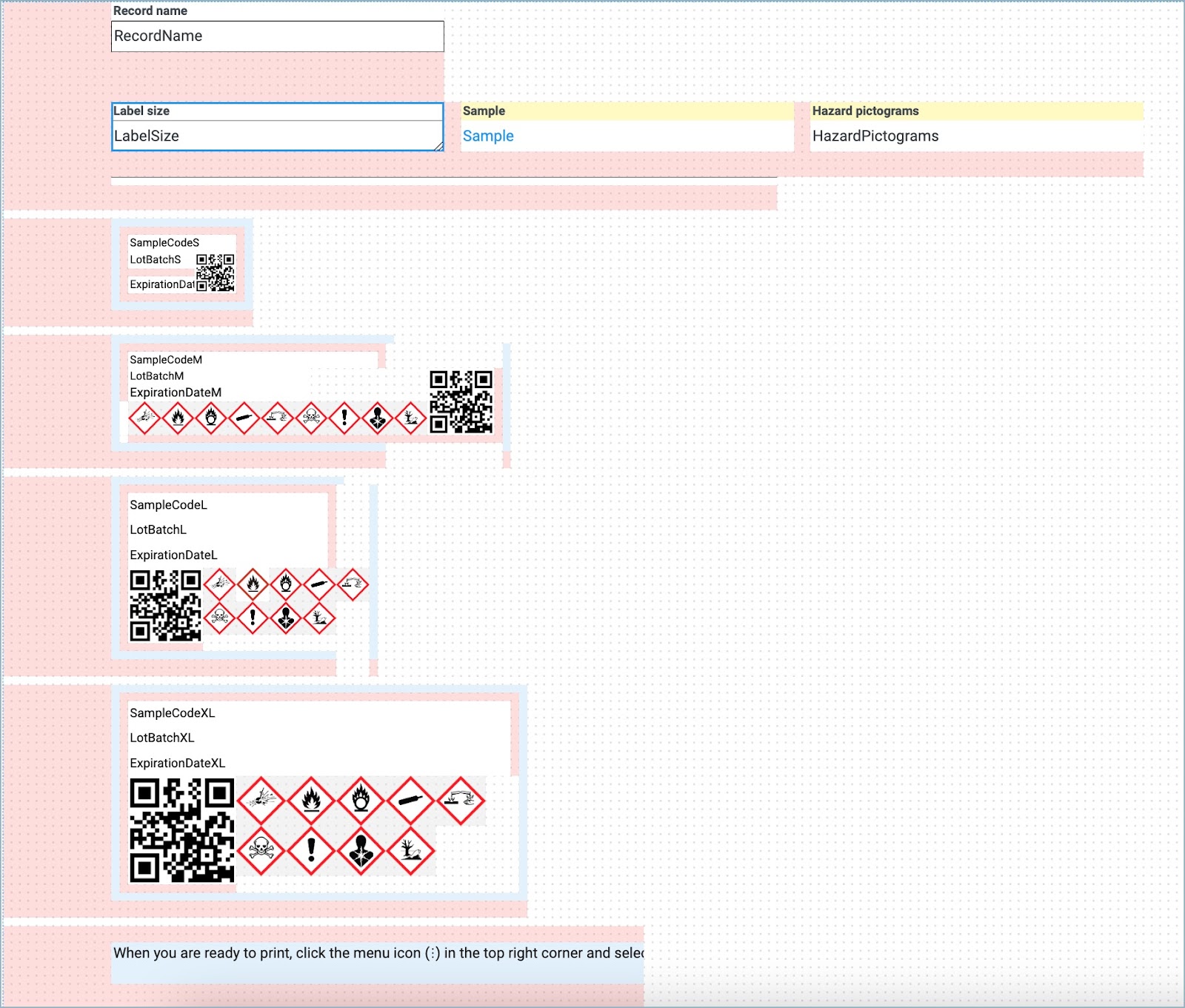The image size is (1185, 1008).
Task: Click the environmental hazard pictogram in the SampleCodeXL label
Action: 411,851
